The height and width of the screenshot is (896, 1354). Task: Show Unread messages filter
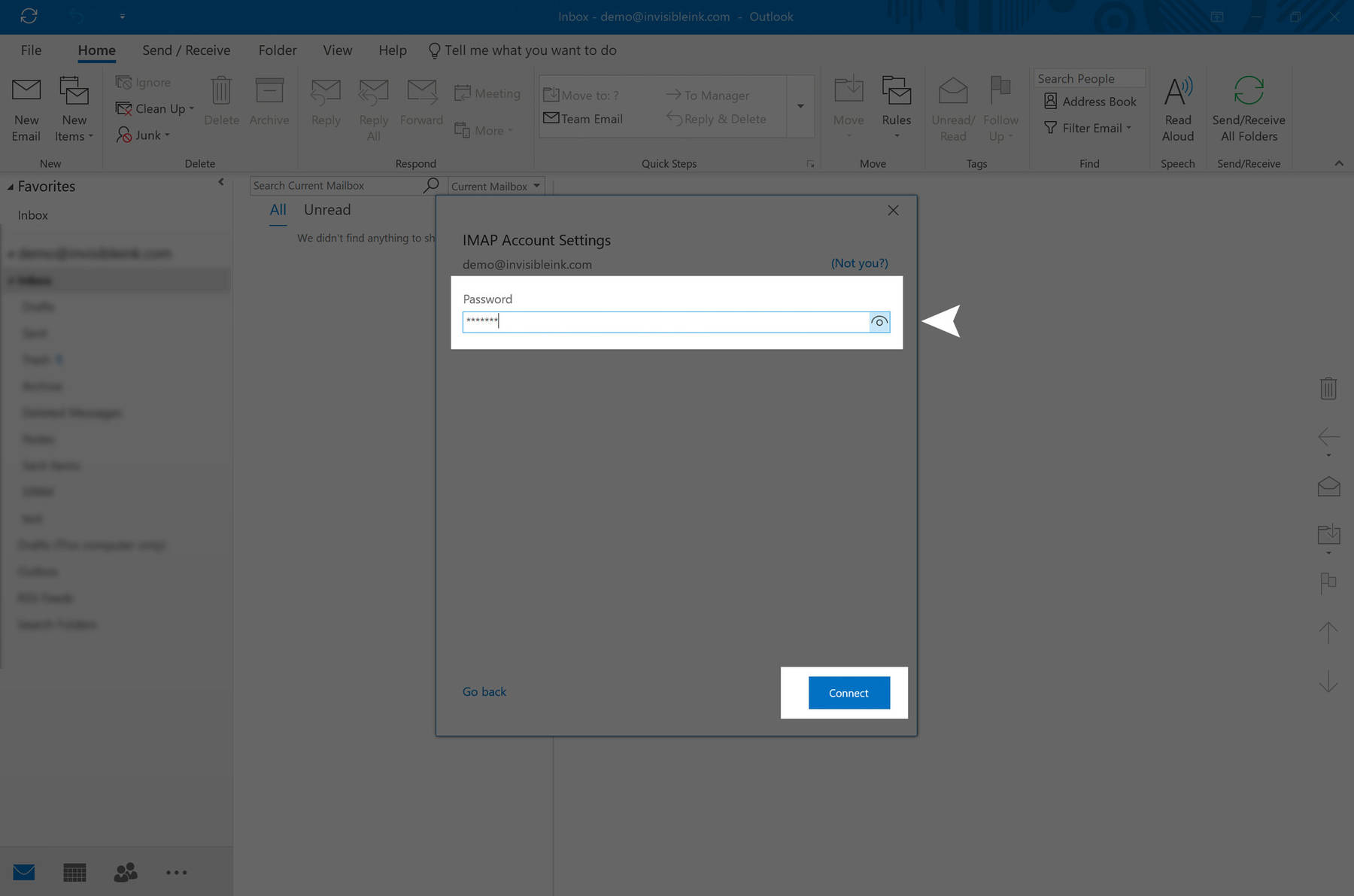(x=327, y=210)
